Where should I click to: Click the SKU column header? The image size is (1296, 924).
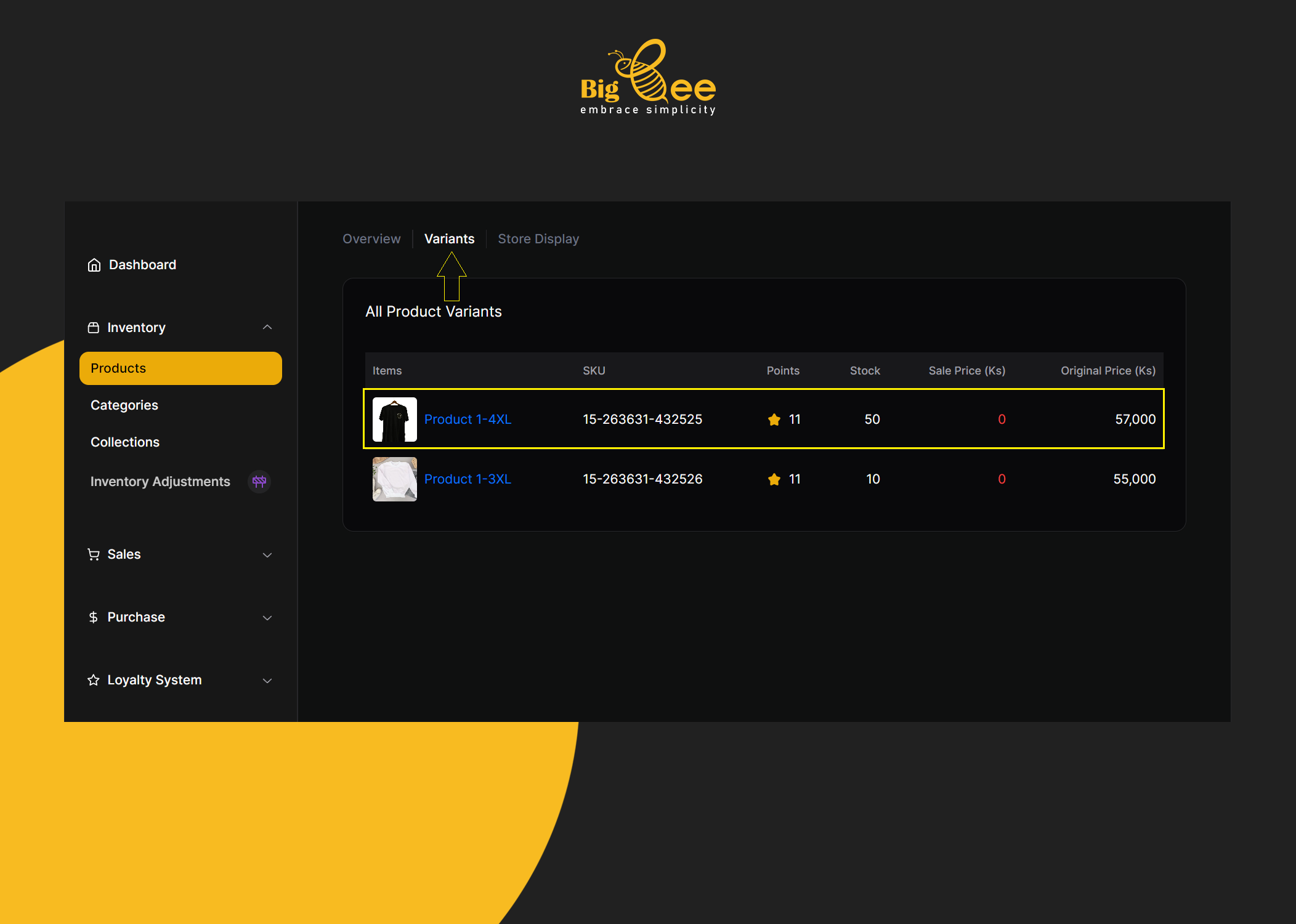click(x=594, y=371)
